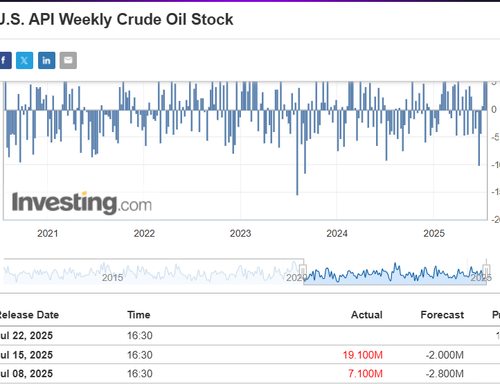Click the 2015 area in the overview navigator
Image resolution: width=500 pixels, height=384 pixels.
(112, 277)
